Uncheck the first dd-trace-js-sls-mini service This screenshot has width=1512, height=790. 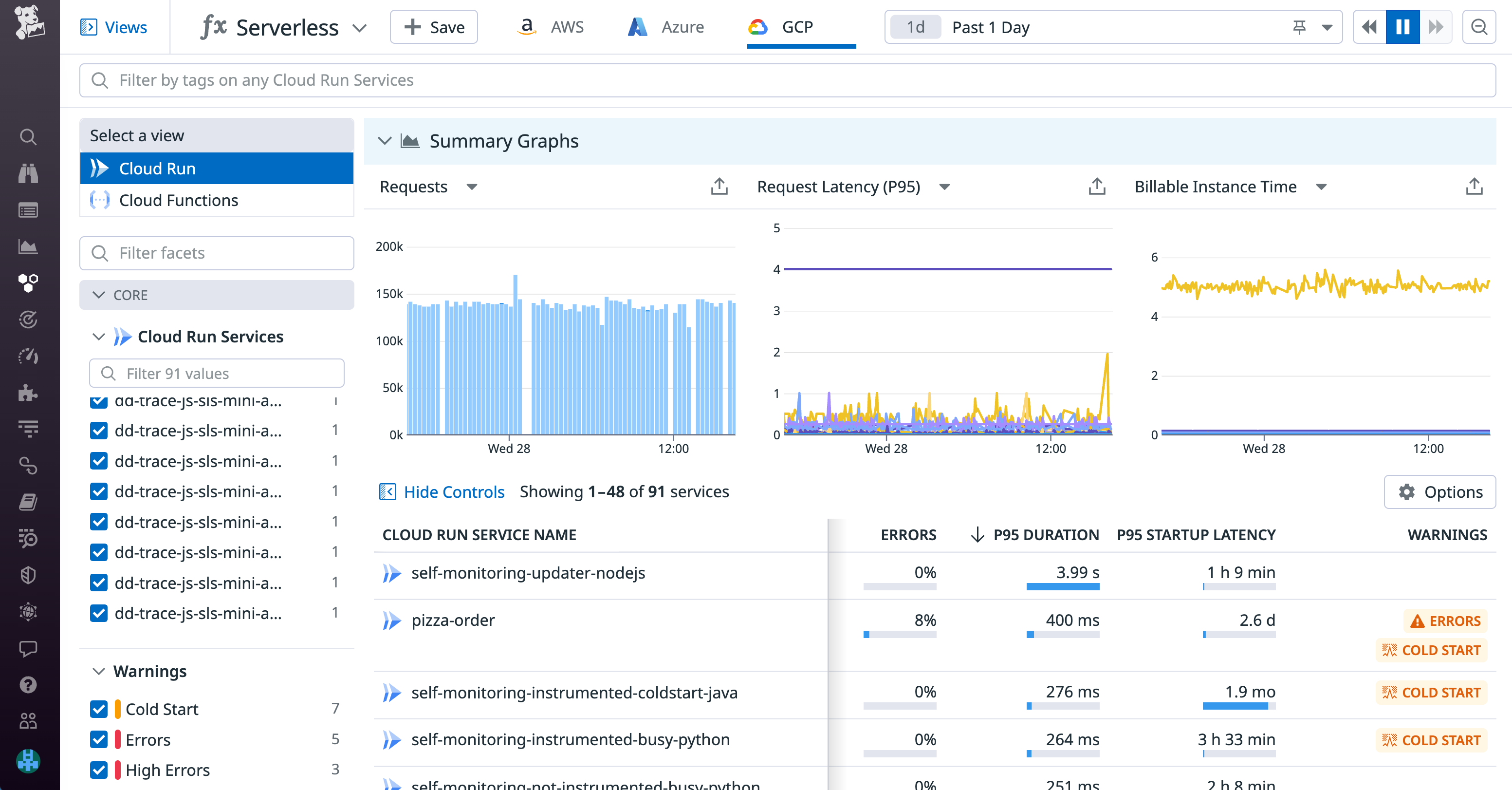99,401
